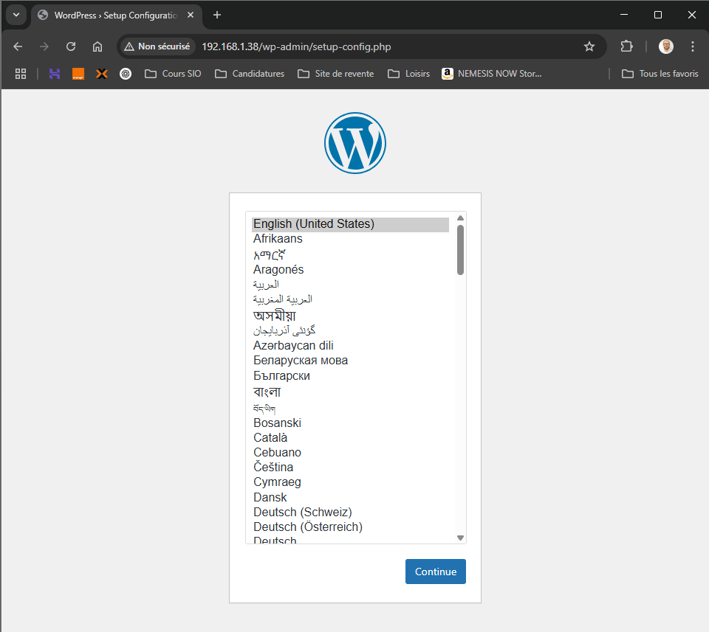Select the Tibetan language option above Bosanski
Image resolution: width=709 pixels, height=632 pixels.
click(x=350, y=408)
